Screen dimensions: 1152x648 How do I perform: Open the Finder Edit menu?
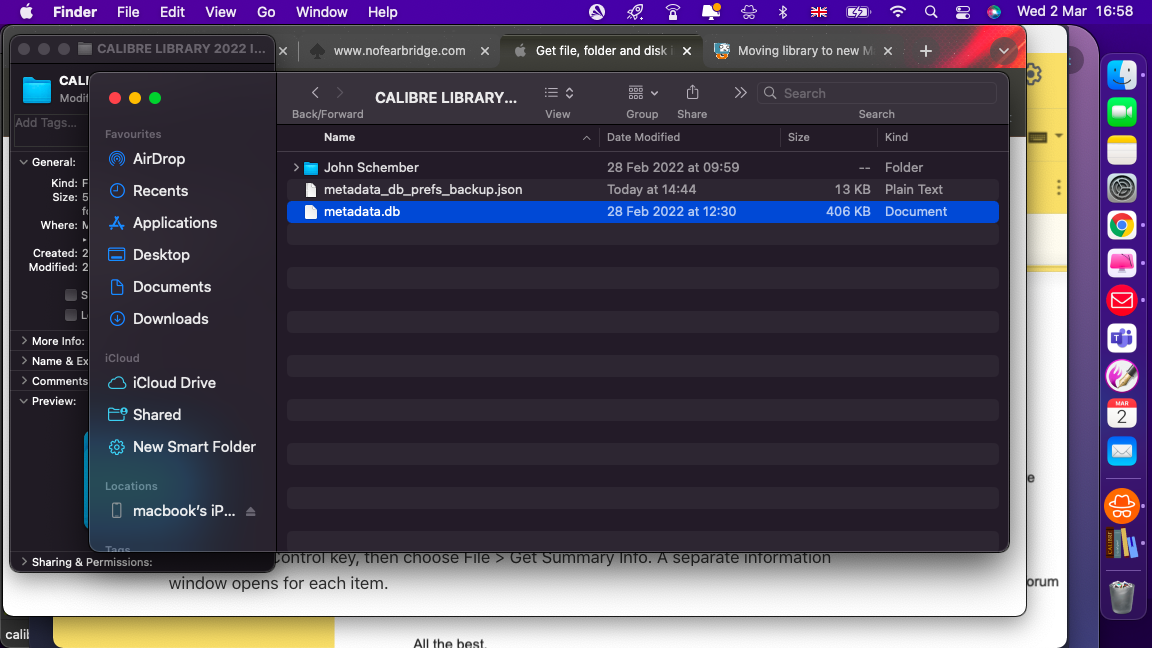click(x=172, y=12)
